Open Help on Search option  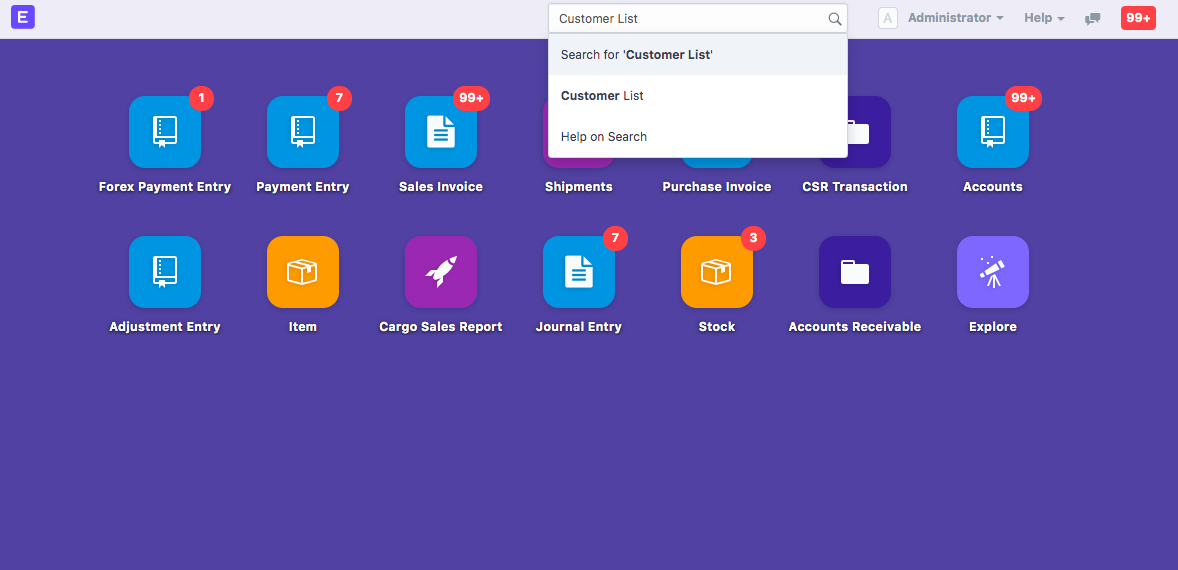coord(698,137)
